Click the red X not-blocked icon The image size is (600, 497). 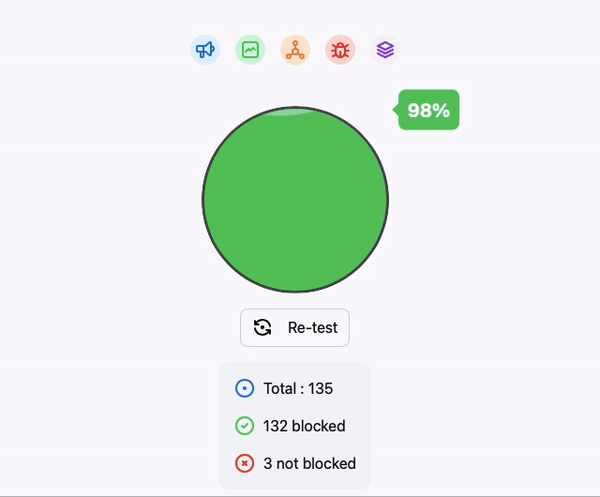[244, 463]
